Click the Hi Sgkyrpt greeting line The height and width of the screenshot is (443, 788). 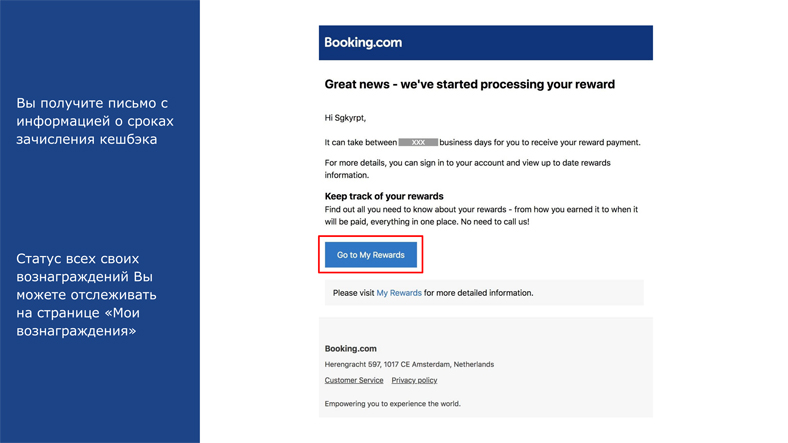click(345, 118)
